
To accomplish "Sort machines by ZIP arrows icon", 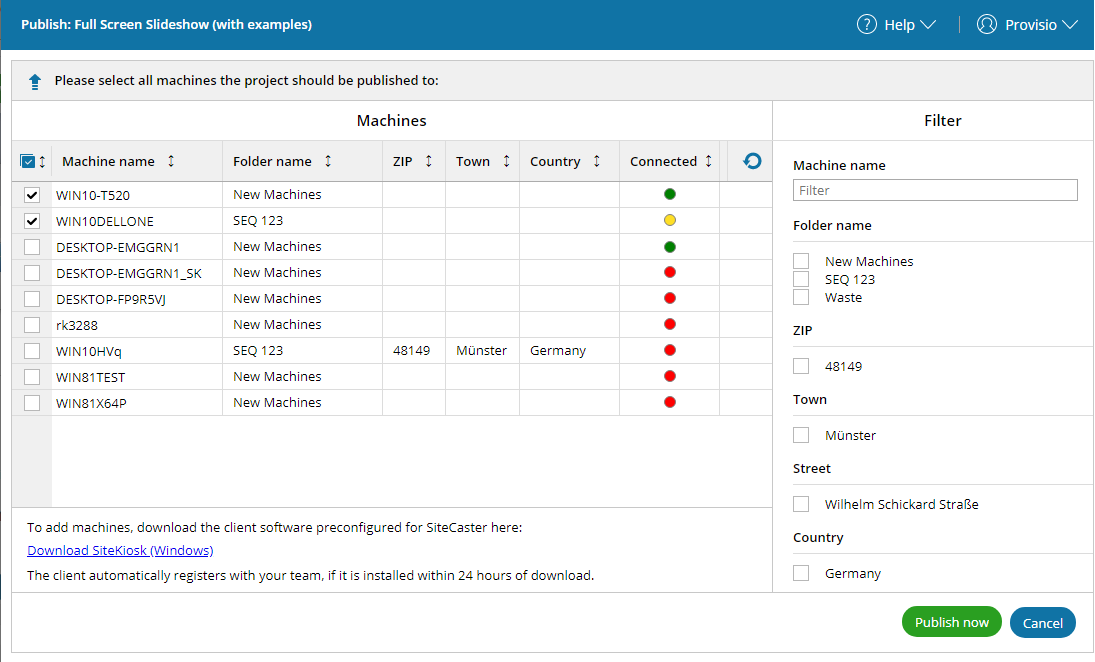I will 428,161.
